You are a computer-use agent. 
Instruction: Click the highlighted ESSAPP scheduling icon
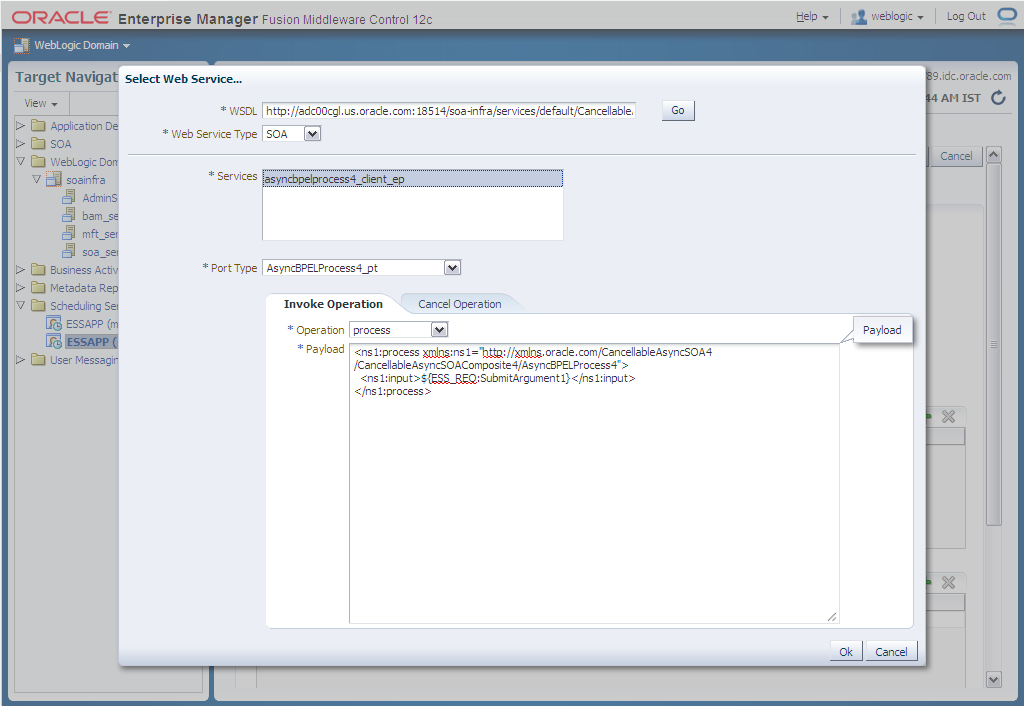tap(55, 342)
